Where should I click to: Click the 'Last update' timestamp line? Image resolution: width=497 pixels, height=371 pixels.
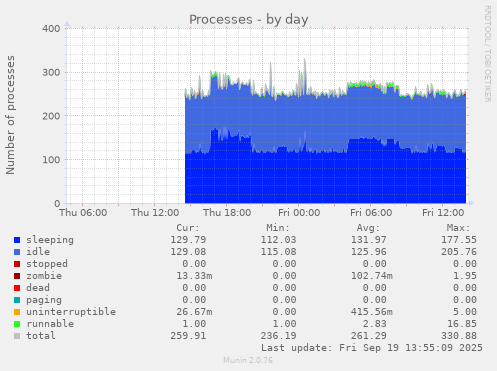pos(372,348)
